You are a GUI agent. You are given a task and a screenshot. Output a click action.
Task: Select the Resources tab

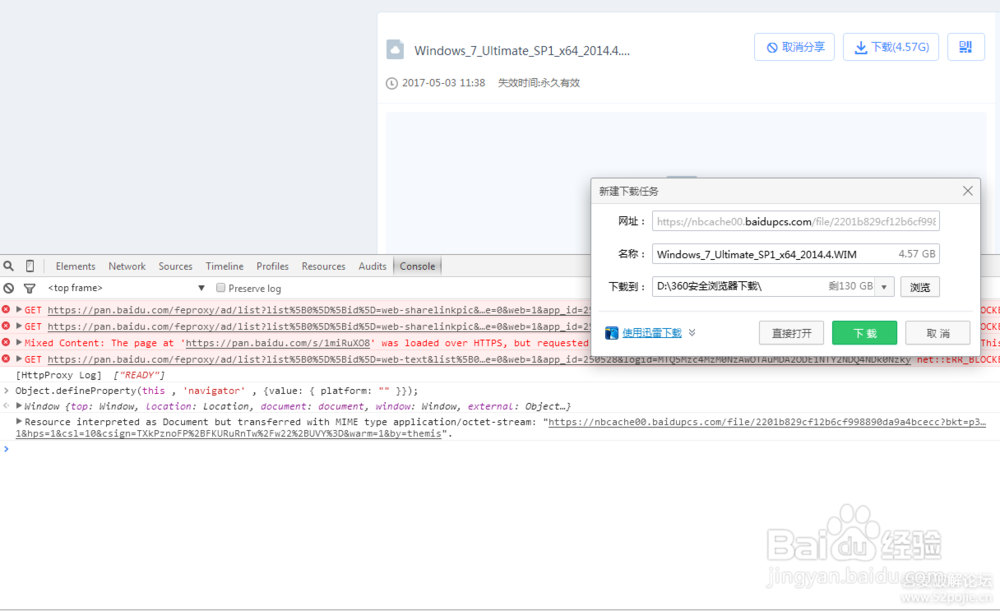pos(323,266)
